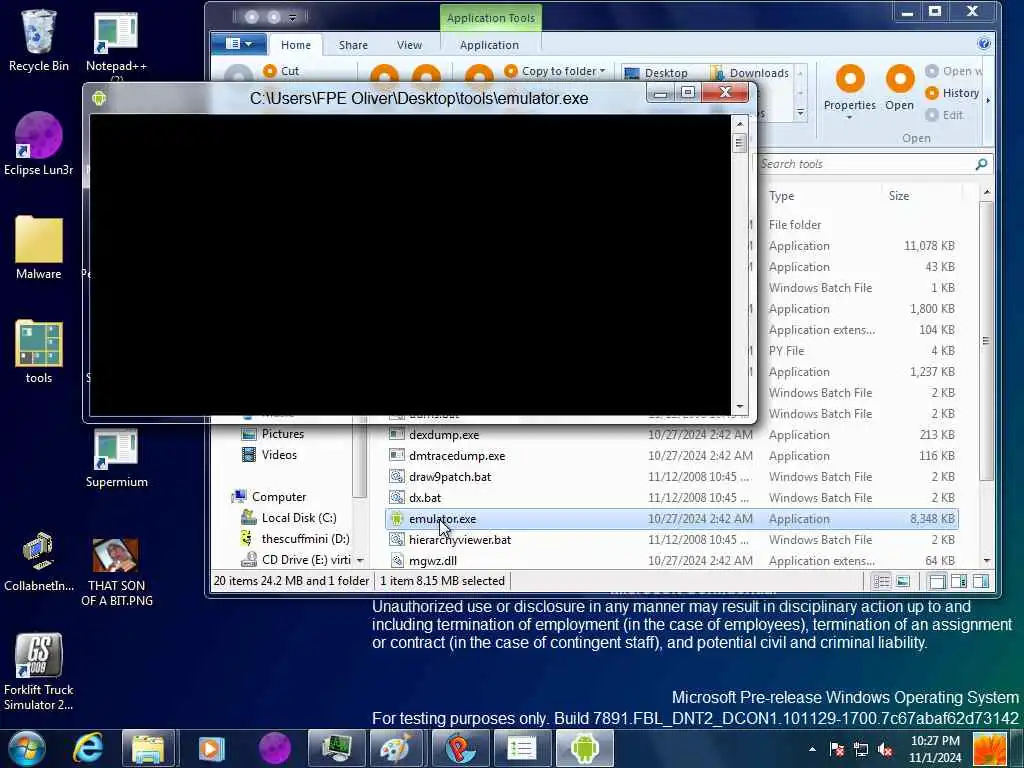The height and width of the screenshot is (768, 1024).
Task: Expand the ribbon destination gallery list
Action: (800, 114)
